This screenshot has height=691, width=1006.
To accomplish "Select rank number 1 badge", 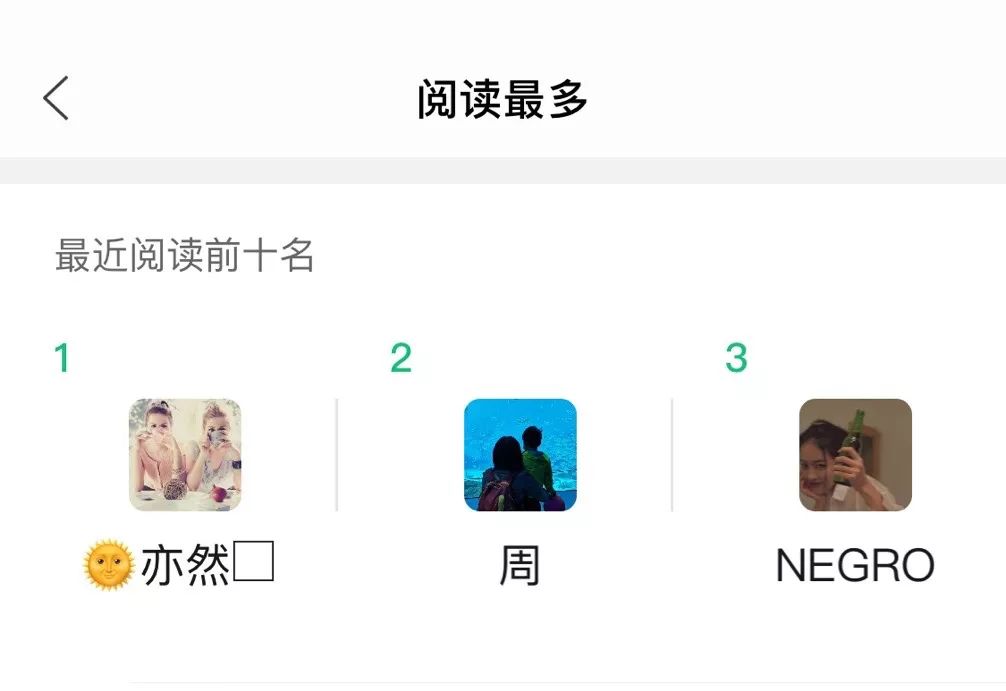I will coord(61,358).
